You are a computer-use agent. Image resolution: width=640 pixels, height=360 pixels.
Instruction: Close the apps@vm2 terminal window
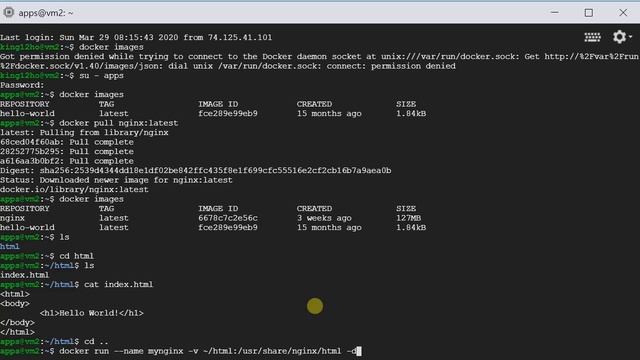point(623,13)
